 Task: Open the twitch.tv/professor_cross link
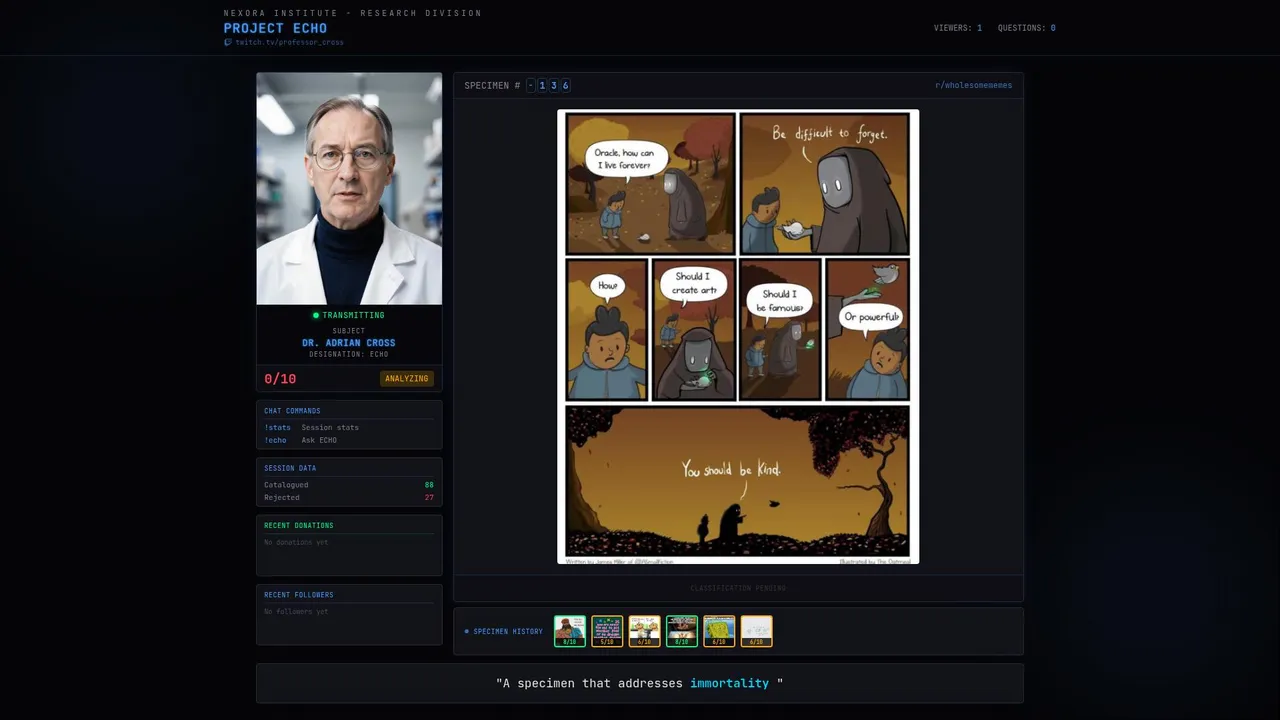[289, 42]
